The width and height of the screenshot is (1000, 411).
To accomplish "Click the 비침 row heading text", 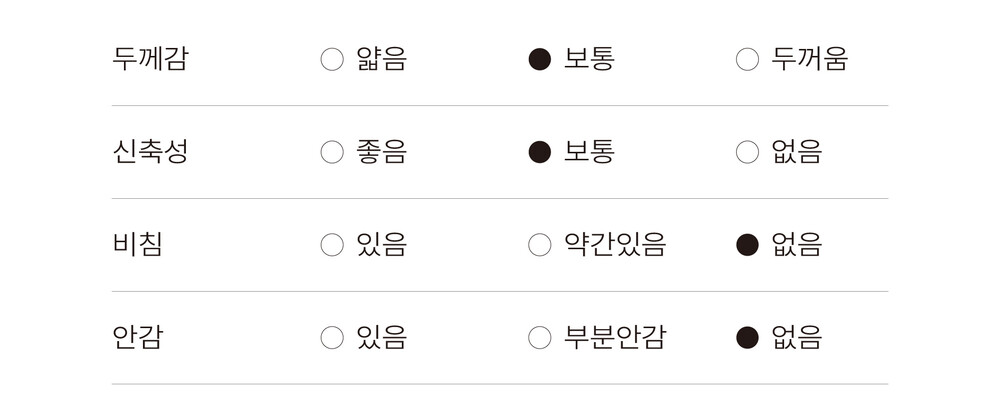I will pos(138,244).
